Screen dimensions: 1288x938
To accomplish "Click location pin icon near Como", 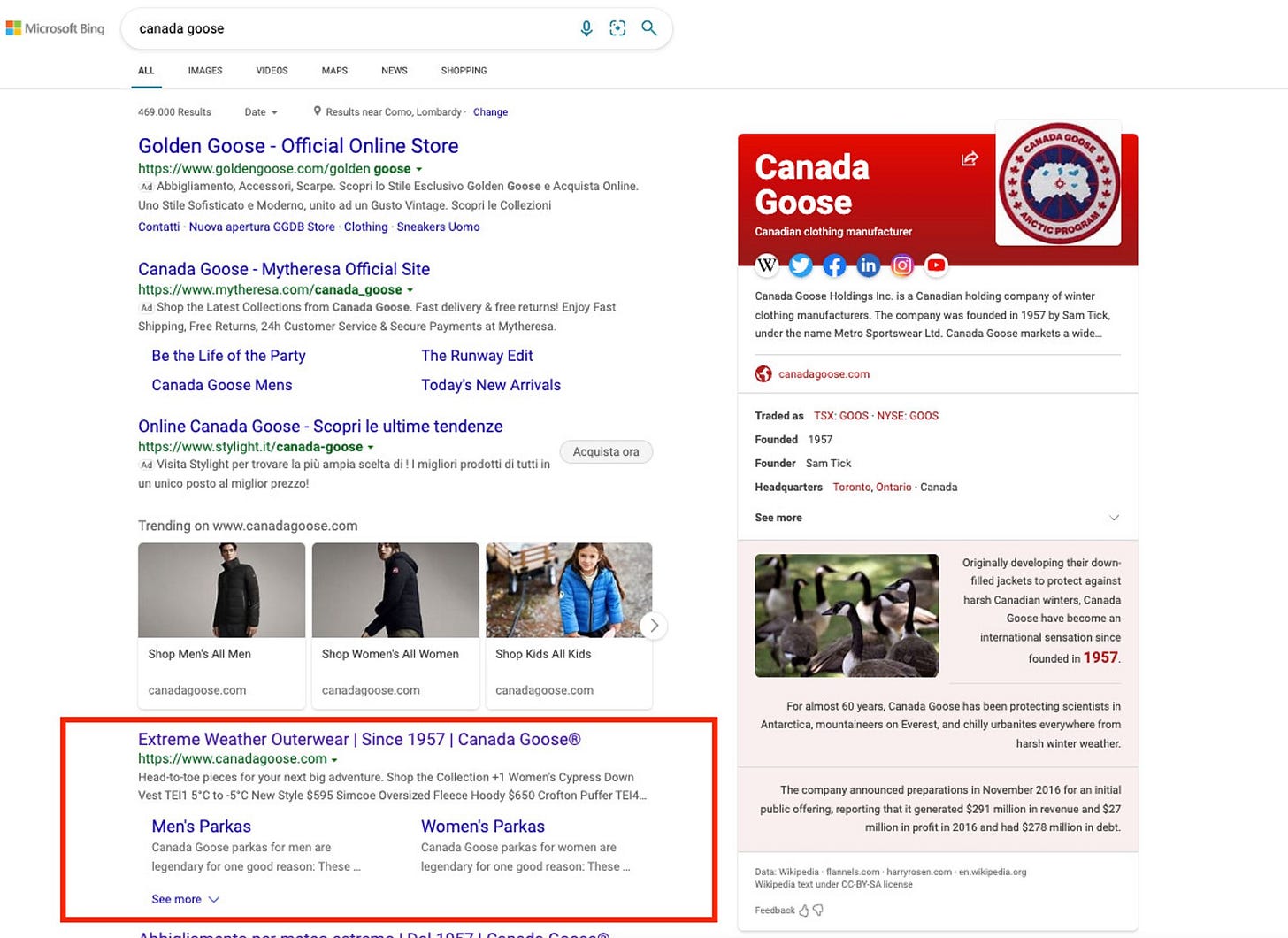I will tap(318, 111).
